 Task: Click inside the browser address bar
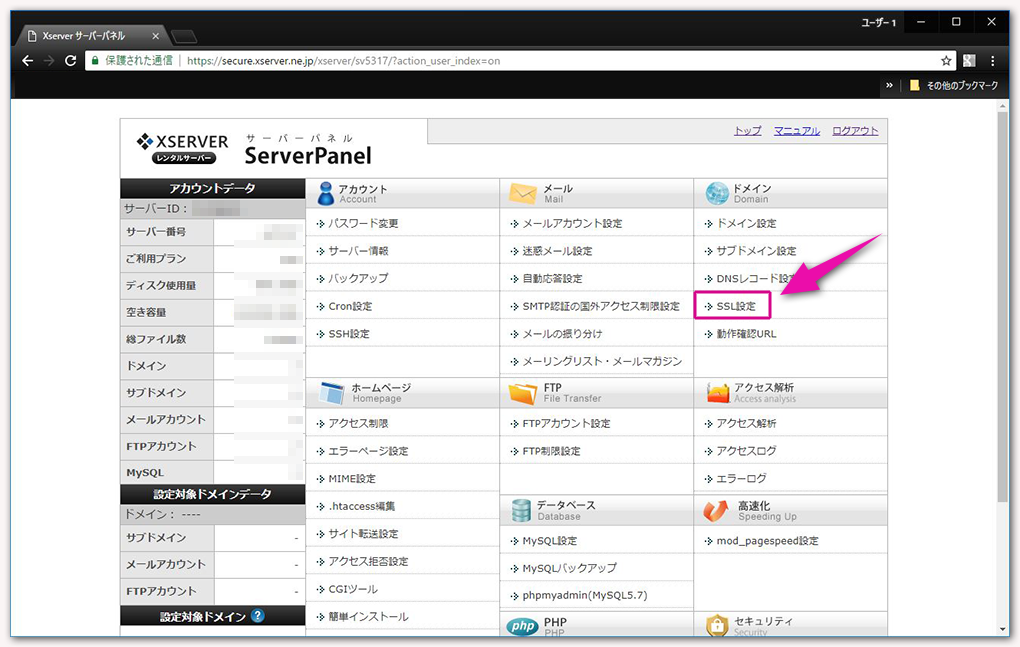[500, 60]
